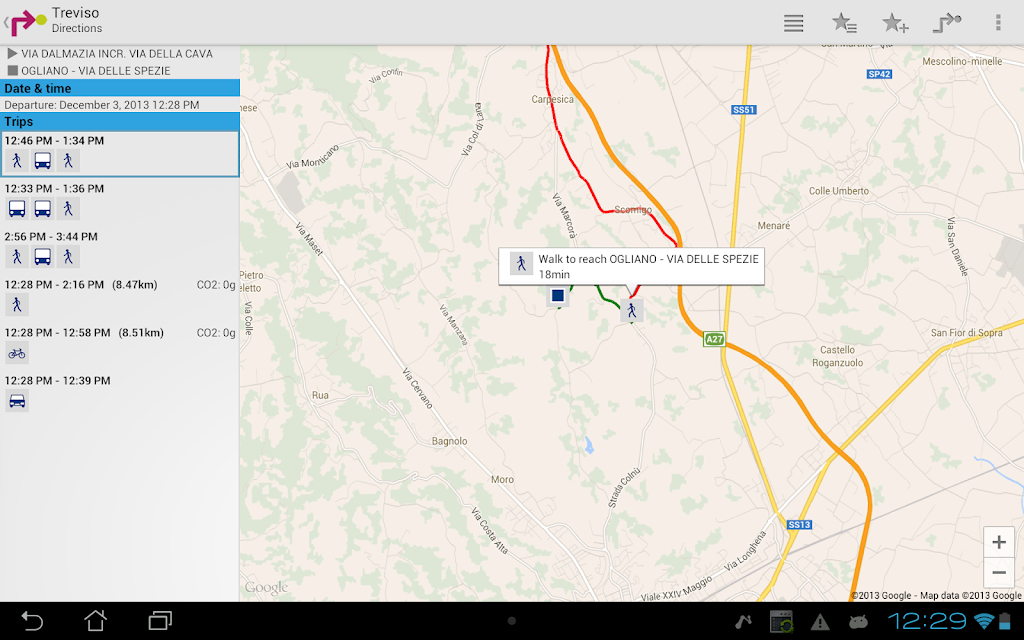This screenshot has height=640, width=1024.
Task: Click Departure December 3, 2013 12:28 PM
Action: click(x=102, y=104)
